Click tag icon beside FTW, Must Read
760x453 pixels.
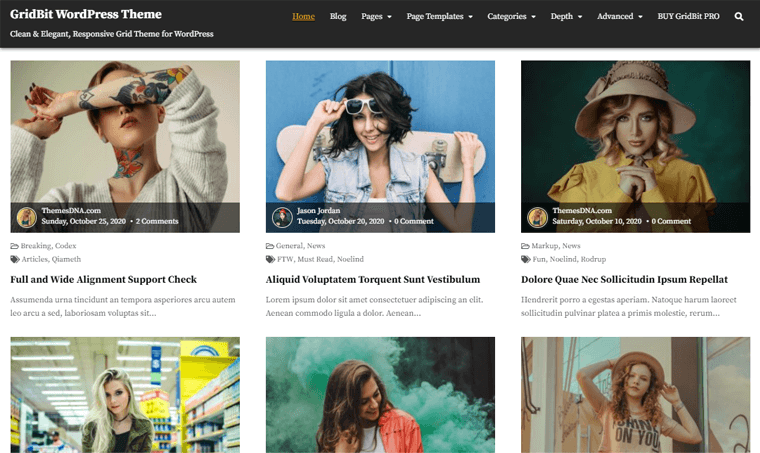click(270, 259)
